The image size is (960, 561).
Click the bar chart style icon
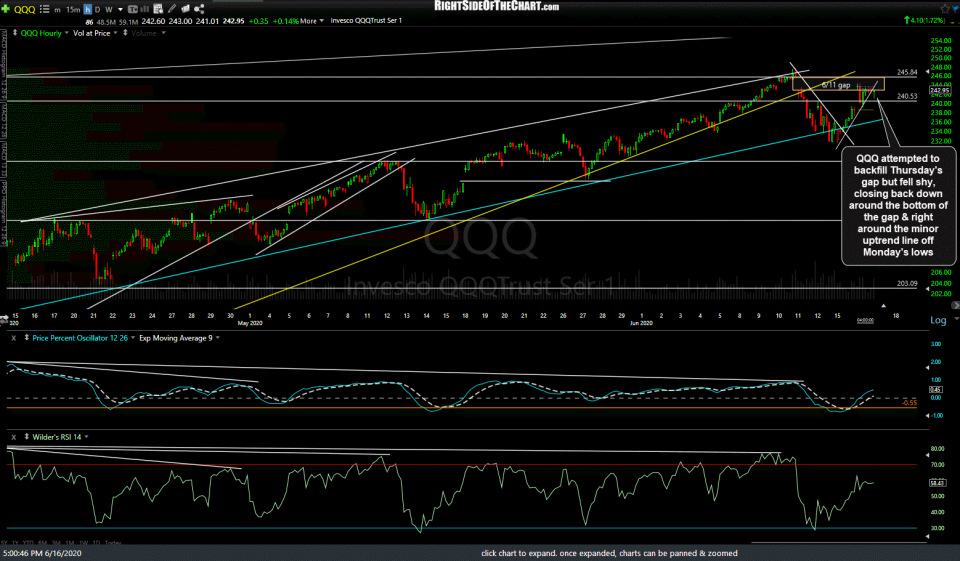pyautogui.click(x=145, y=9)
